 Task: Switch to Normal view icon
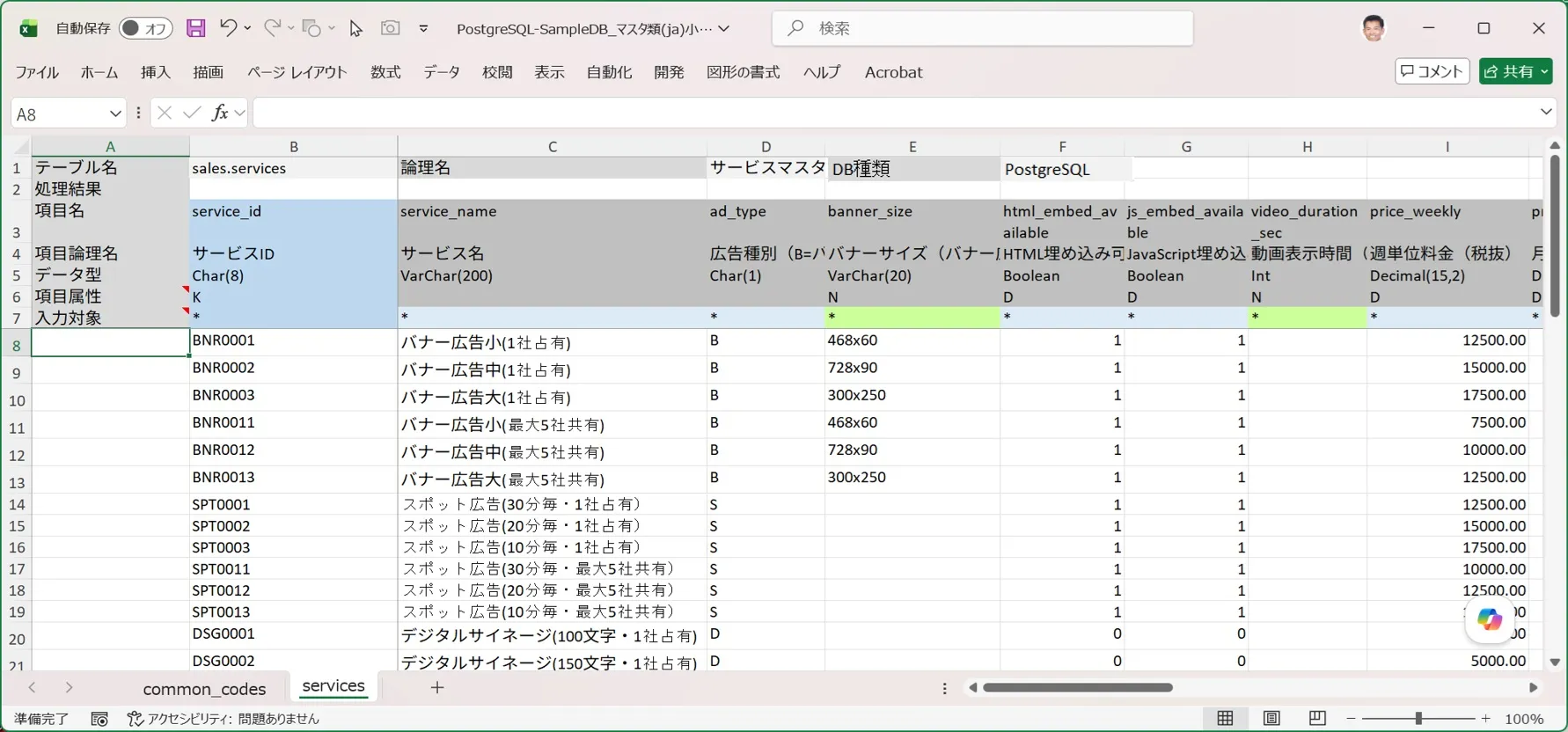tap(1225, 718)
